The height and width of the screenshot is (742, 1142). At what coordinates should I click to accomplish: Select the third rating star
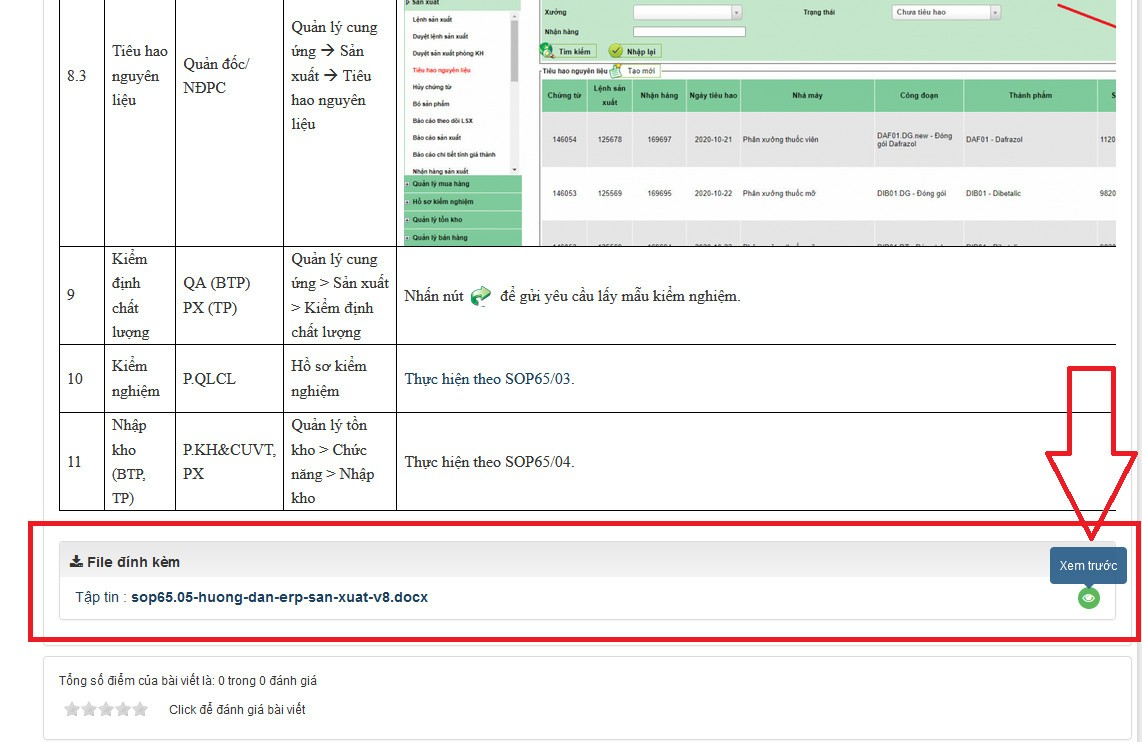coord(106,710)
